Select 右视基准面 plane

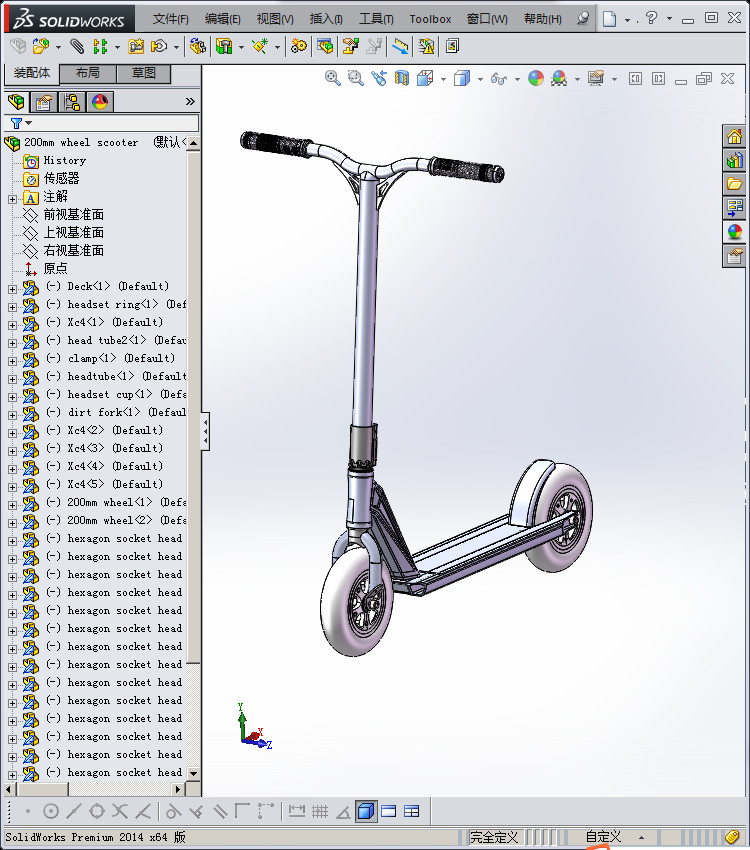(x=74, y=250)
